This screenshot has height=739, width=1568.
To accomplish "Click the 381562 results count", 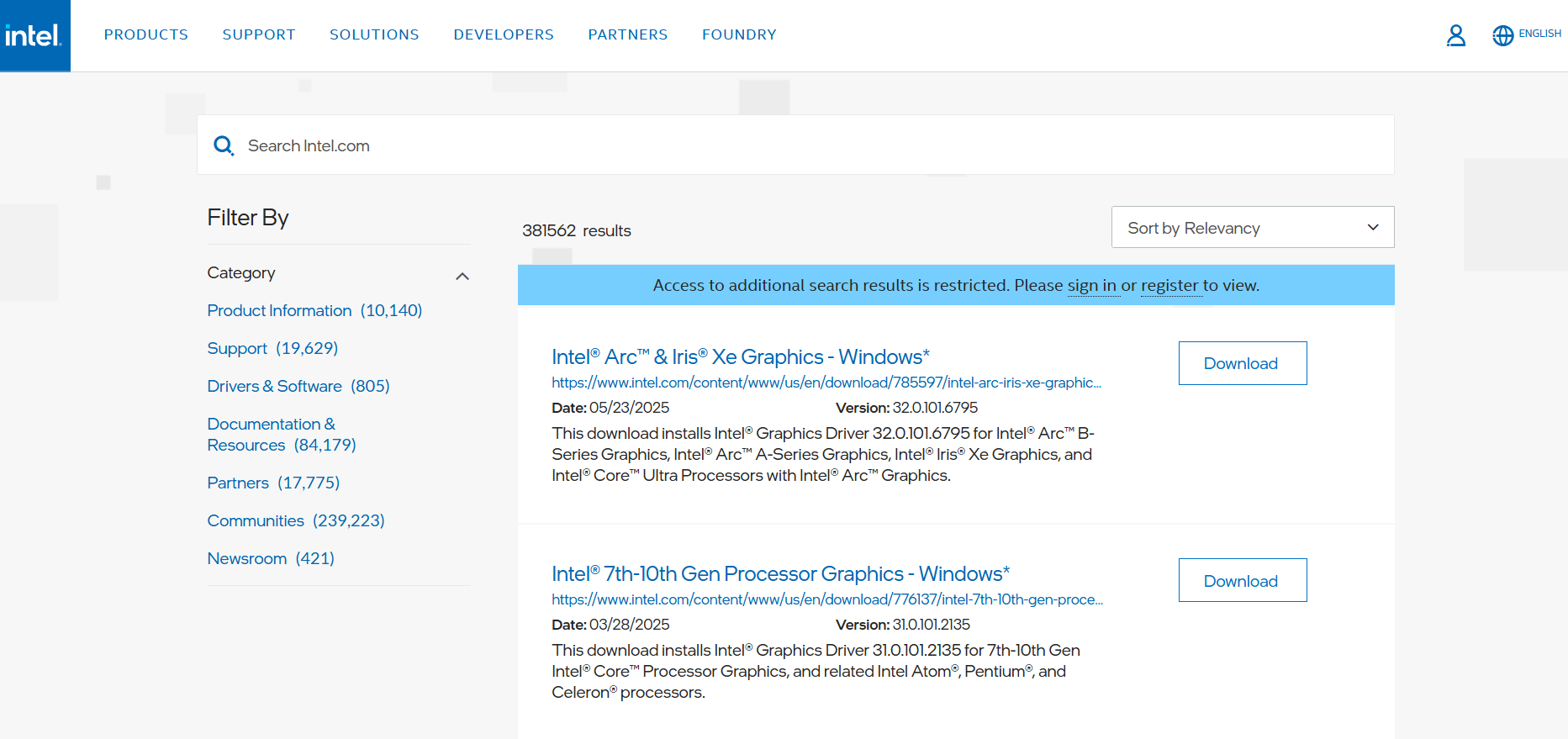I will point(577,230).
